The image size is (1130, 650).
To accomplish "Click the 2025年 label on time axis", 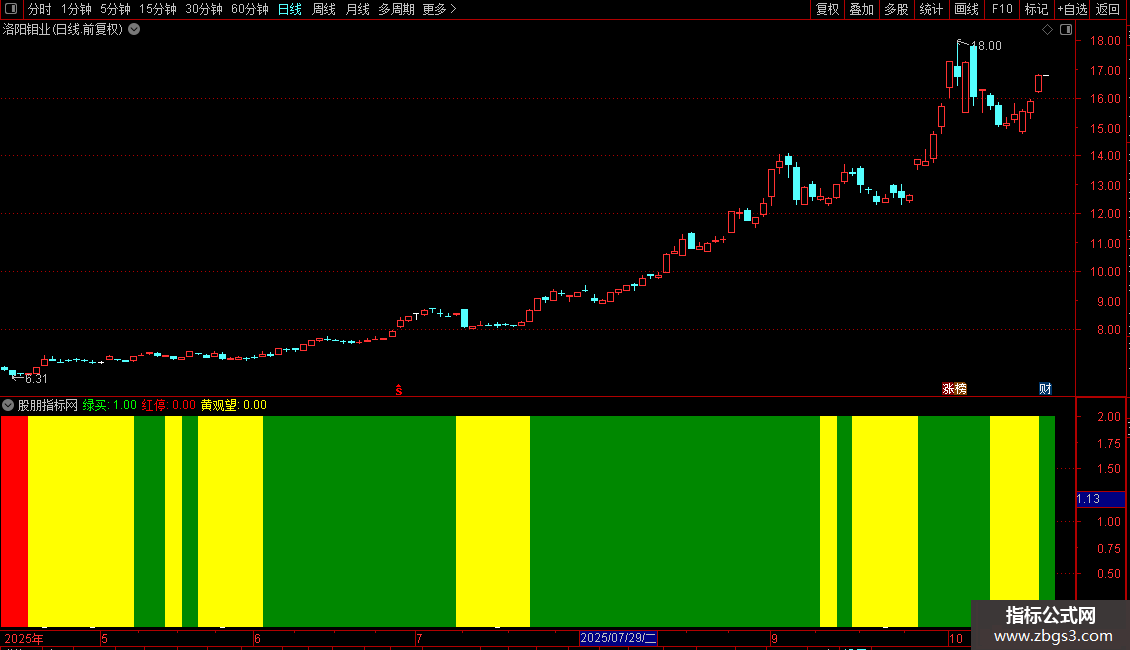I will (24, 638).
